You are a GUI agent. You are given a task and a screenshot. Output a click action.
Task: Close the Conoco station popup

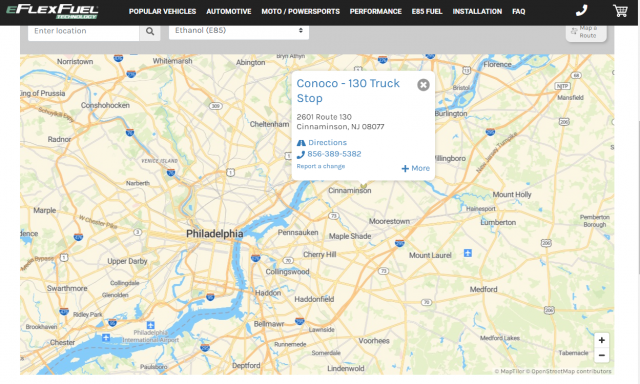pos(423,85)
